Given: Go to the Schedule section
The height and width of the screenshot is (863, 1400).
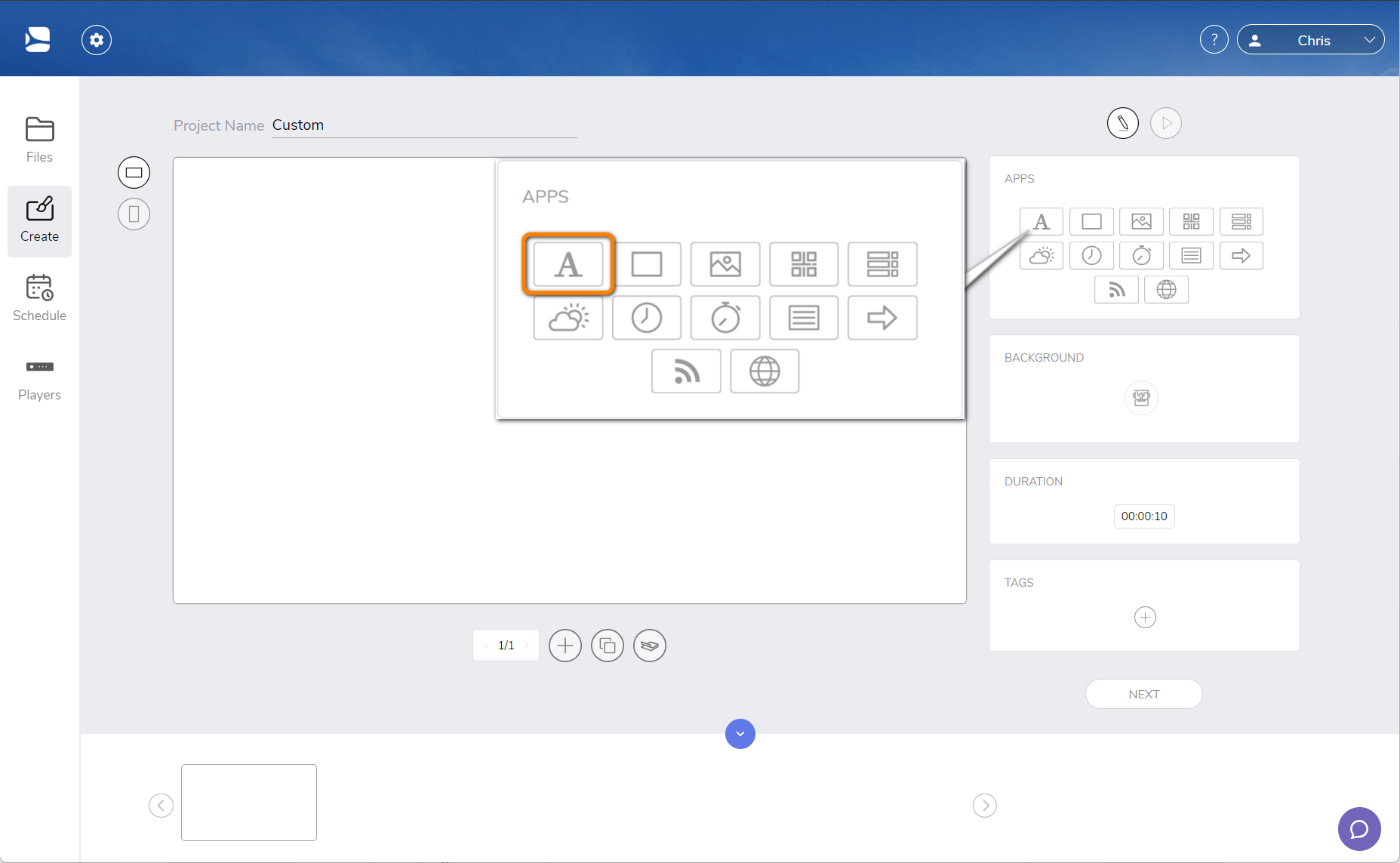Looking at the screenshot, I should pos(39,299).
